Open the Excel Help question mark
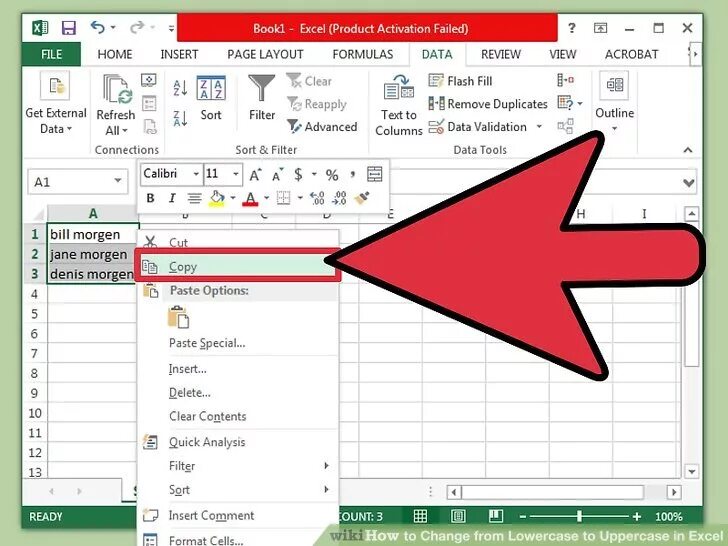The image size is (728, 546). (x=572, y=28)
